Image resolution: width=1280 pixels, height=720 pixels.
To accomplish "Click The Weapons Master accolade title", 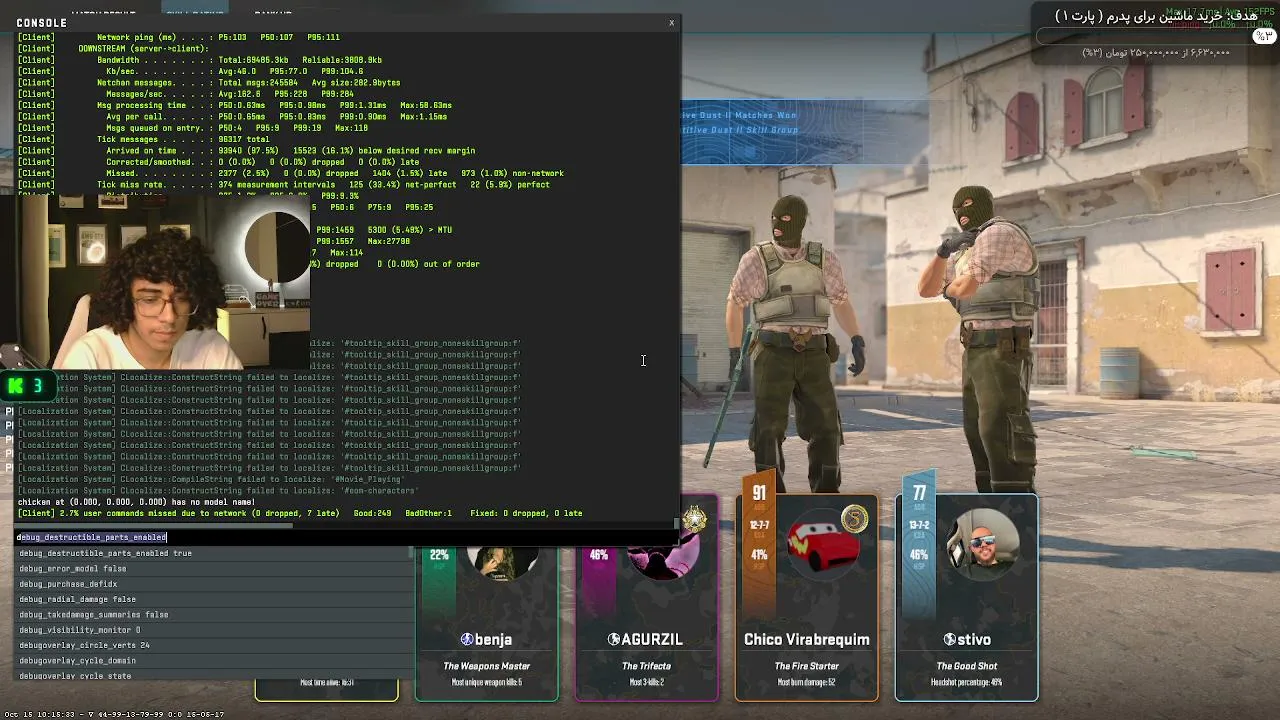I will (486, 666).
